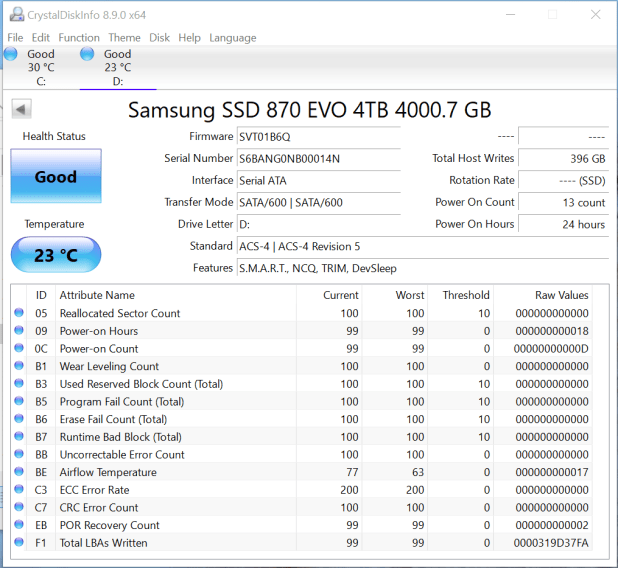Screen dimensions: 618x568
Task: Click the blue status orb for drive D:
Action: coord(87,54)
